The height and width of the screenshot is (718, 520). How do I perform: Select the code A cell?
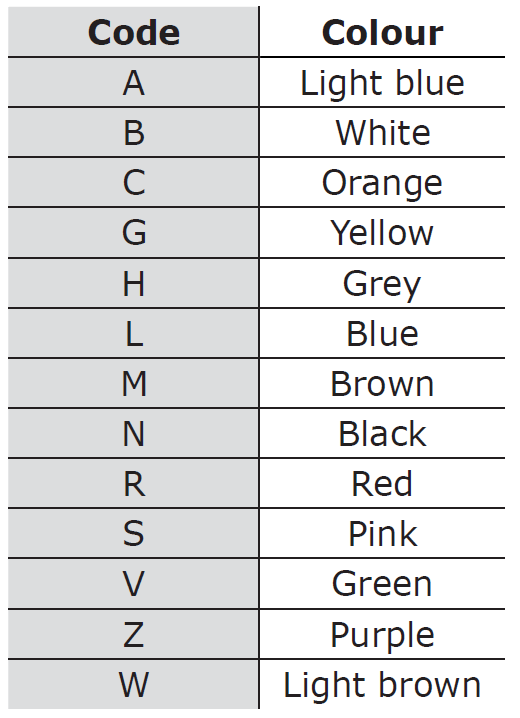pos(133,82)
